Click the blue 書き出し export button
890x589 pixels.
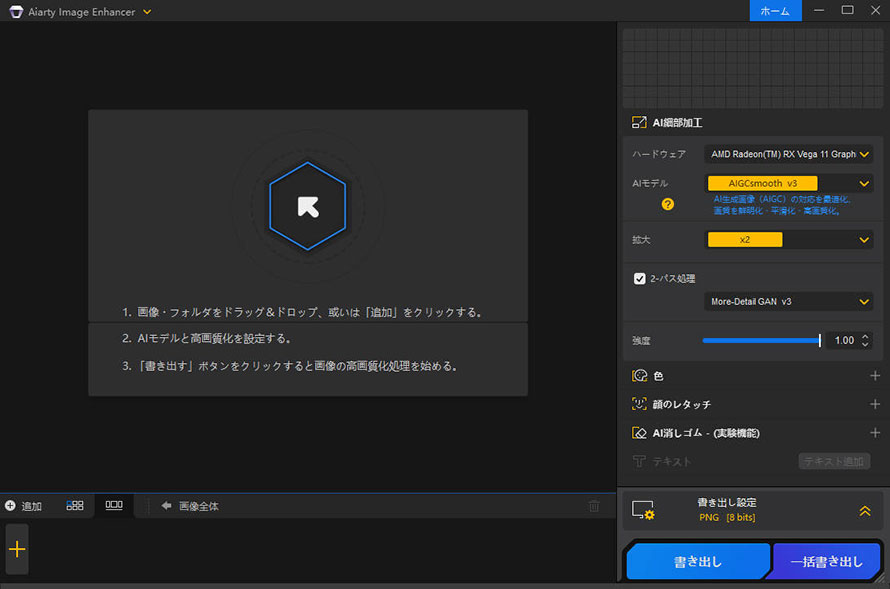pos(697,561)
